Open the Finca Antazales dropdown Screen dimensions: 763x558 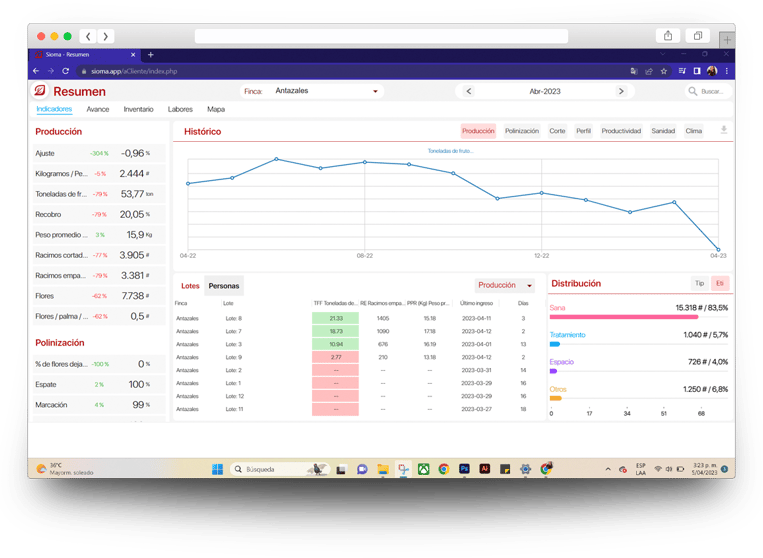point(312,91)
